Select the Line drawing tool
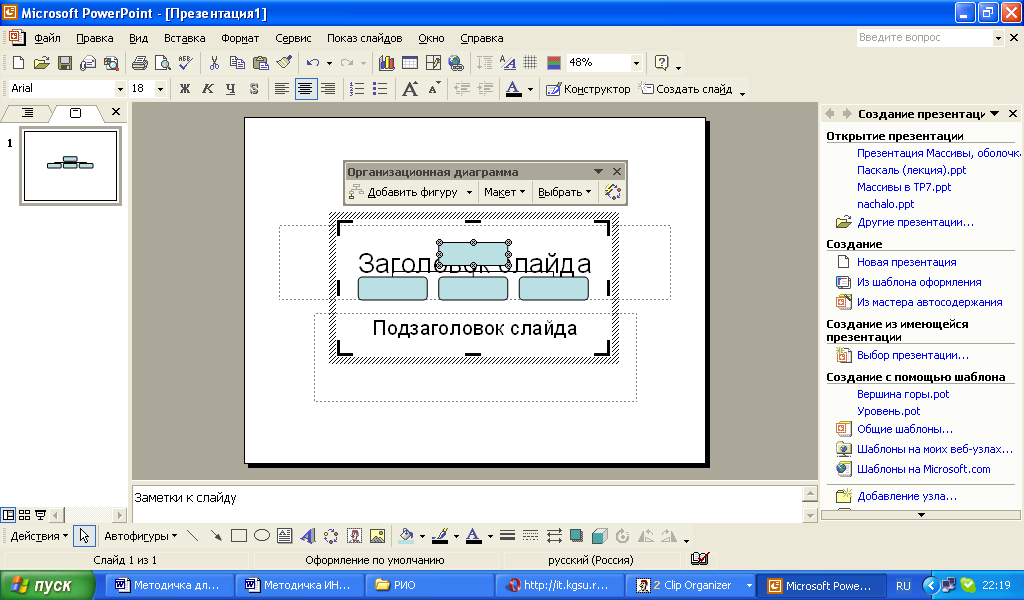The width and height of the screenshot is (1024, 600). (x=193, y=536)
